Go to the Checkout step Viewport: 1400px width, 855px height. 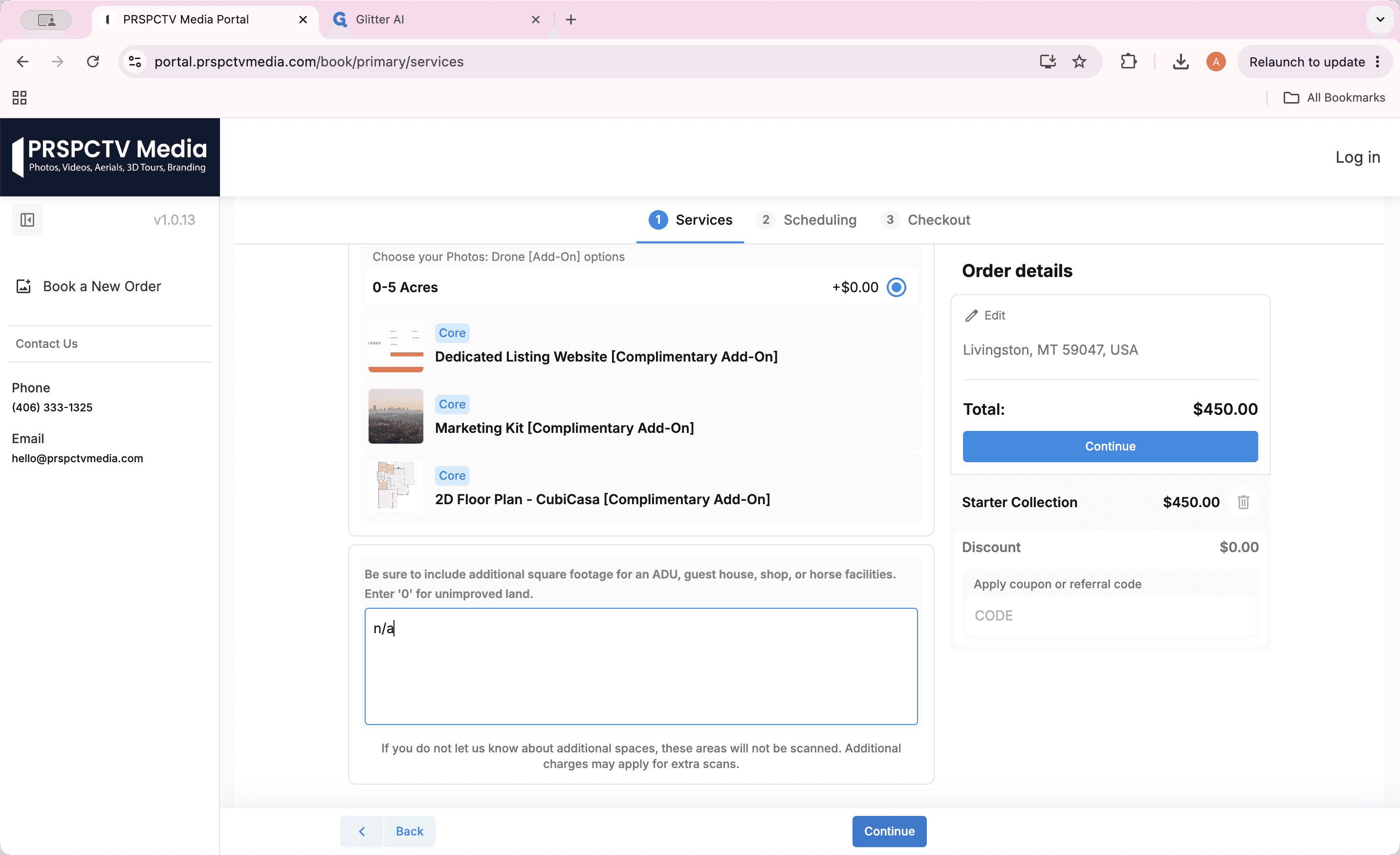pos(925,220)
